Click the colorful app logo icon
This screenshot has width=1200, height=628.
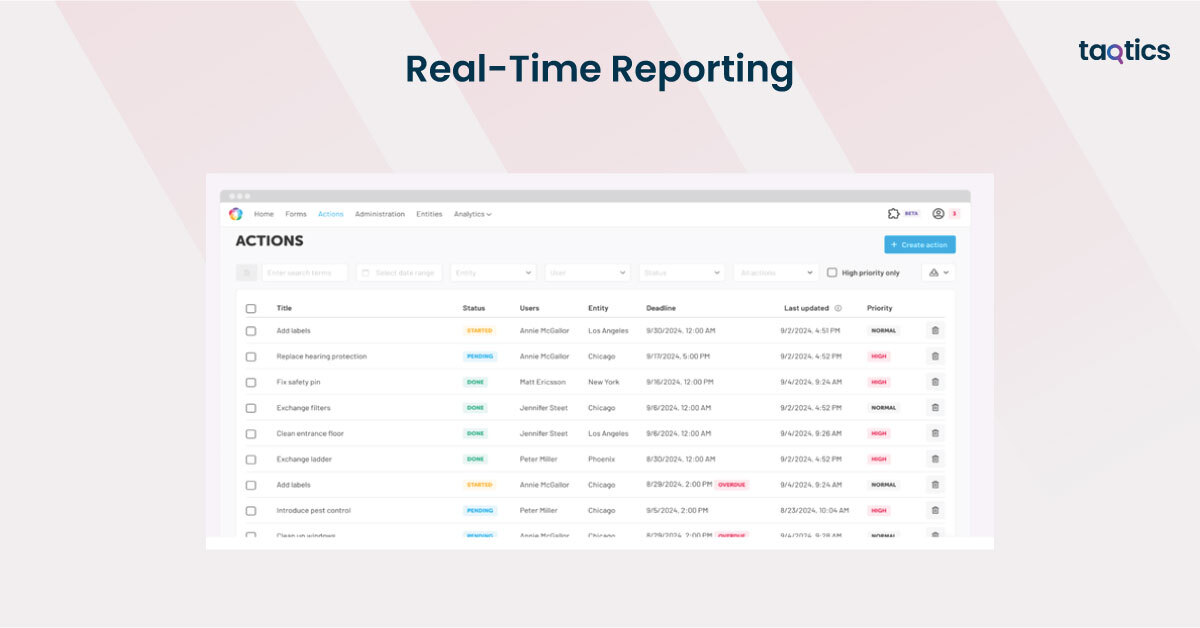coord(236,214)
